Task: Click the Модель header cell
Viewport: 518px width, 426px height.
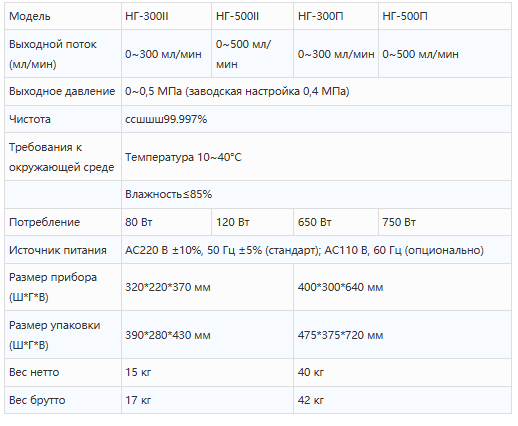Action: point(63,16)
